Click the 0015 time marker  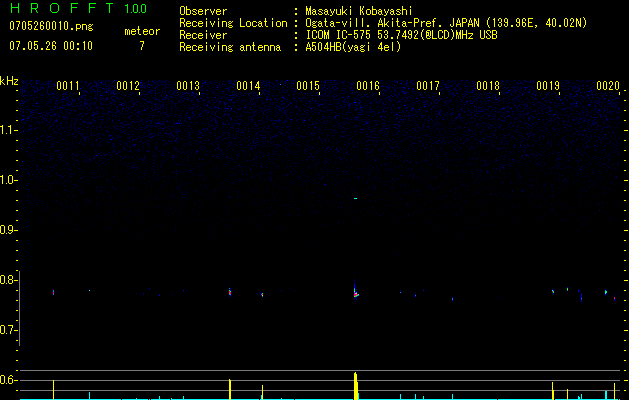(308, 85)
